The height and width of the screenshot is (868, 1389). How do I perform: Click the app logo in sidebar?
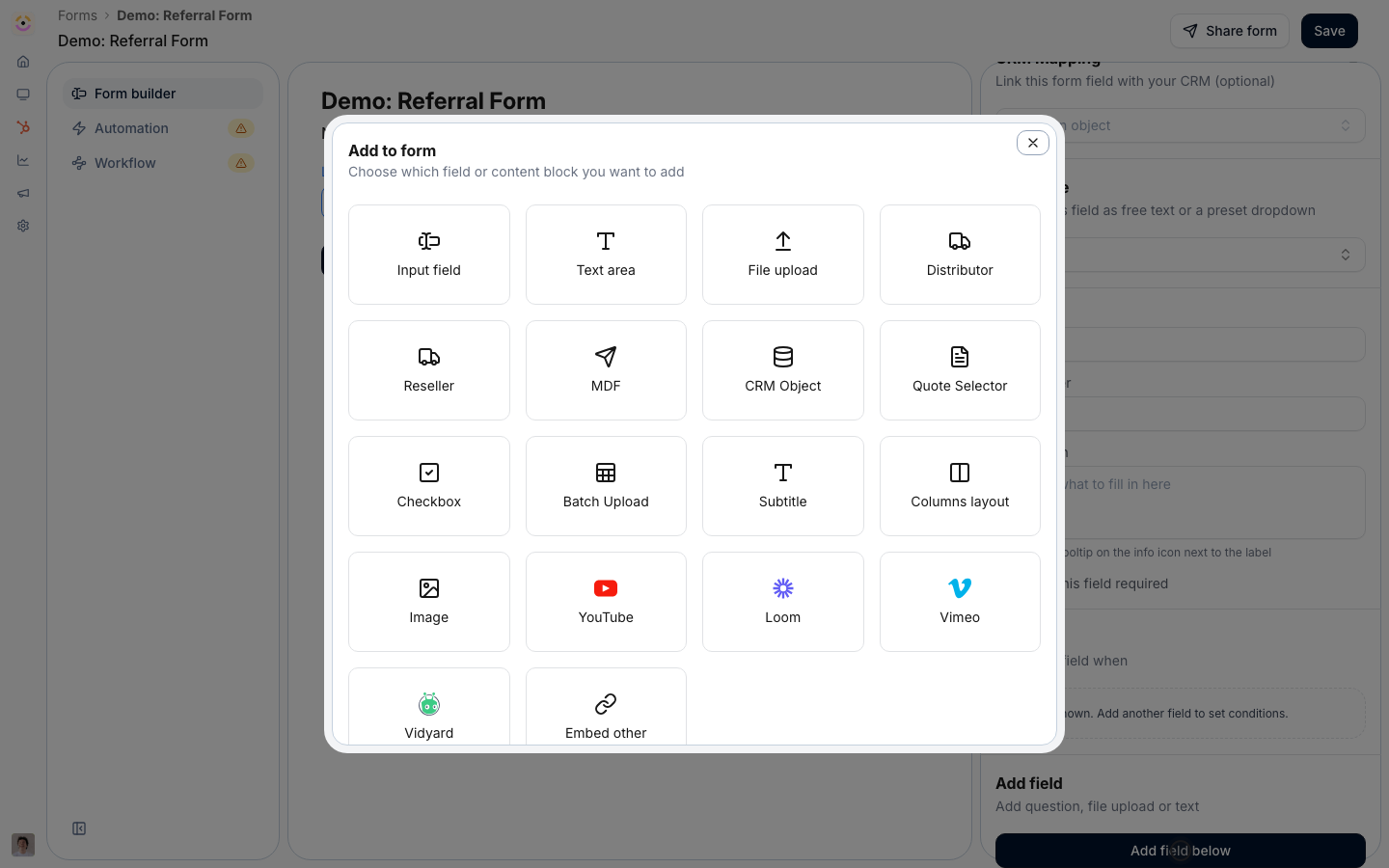(x=23, y=23)
